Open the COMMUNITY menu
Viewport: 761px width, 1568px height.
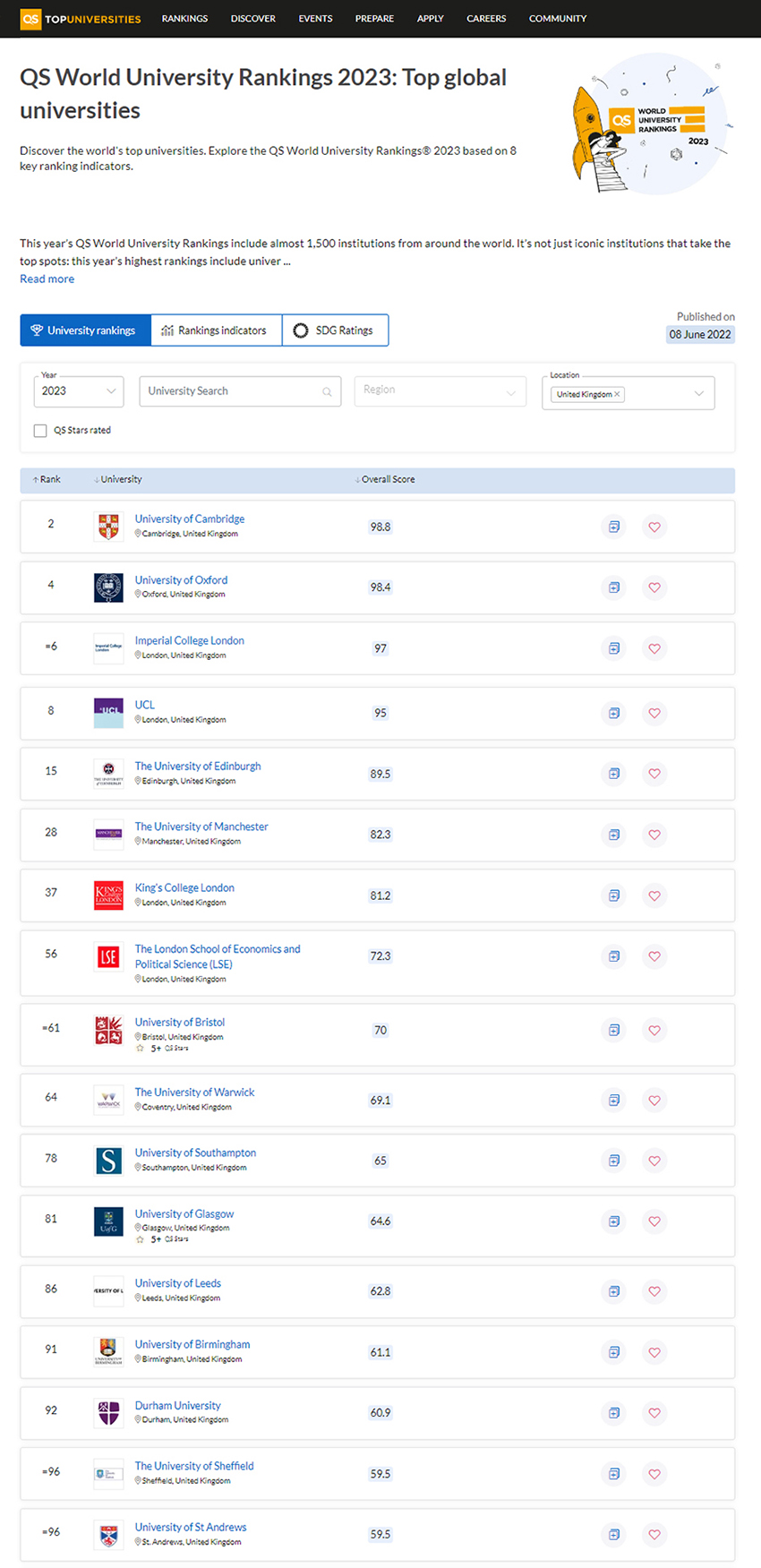(558, 19)
